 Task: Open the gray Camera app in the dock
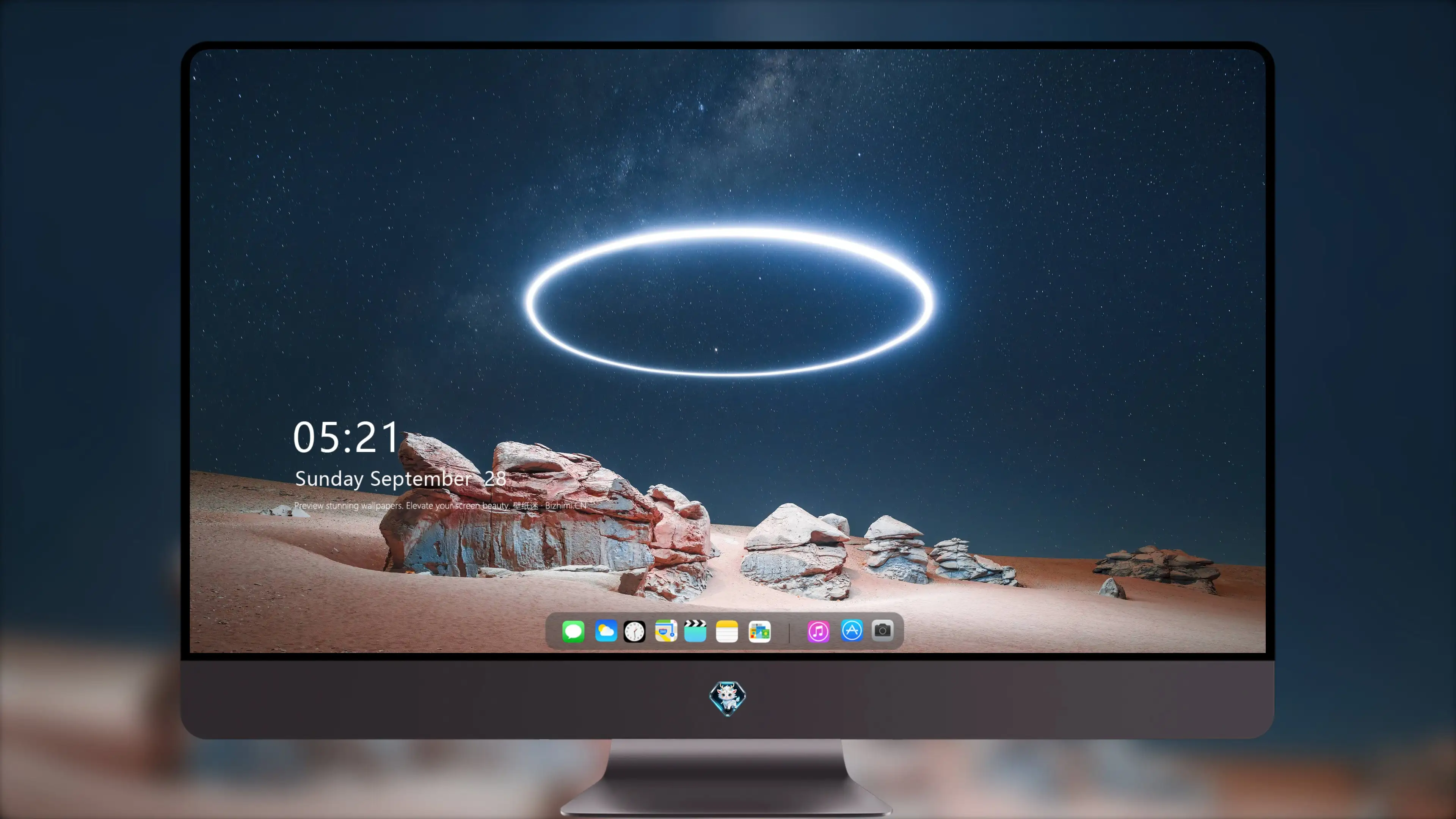[882, 630]
